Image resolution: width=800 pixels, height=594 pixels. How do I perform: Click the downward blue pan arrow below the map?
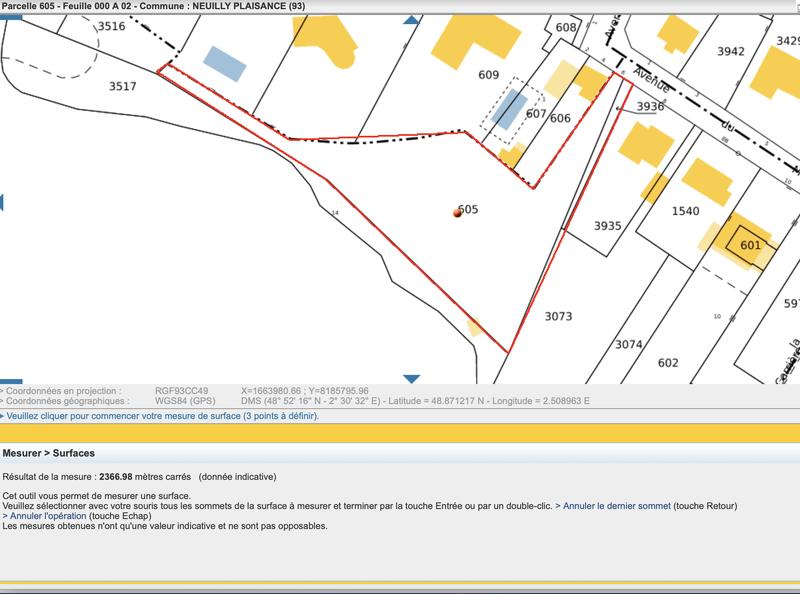click(411, 376)
